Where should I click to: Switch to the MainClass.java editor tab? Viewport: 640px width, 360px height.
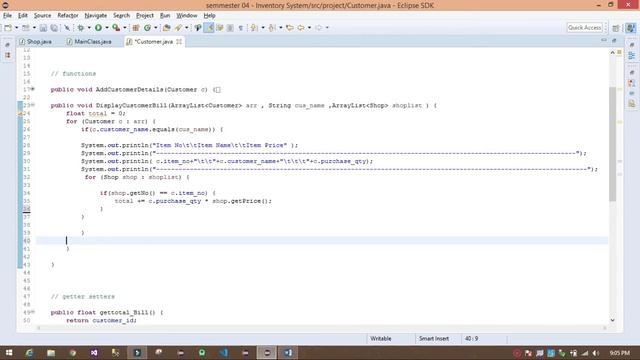[89, 42]
